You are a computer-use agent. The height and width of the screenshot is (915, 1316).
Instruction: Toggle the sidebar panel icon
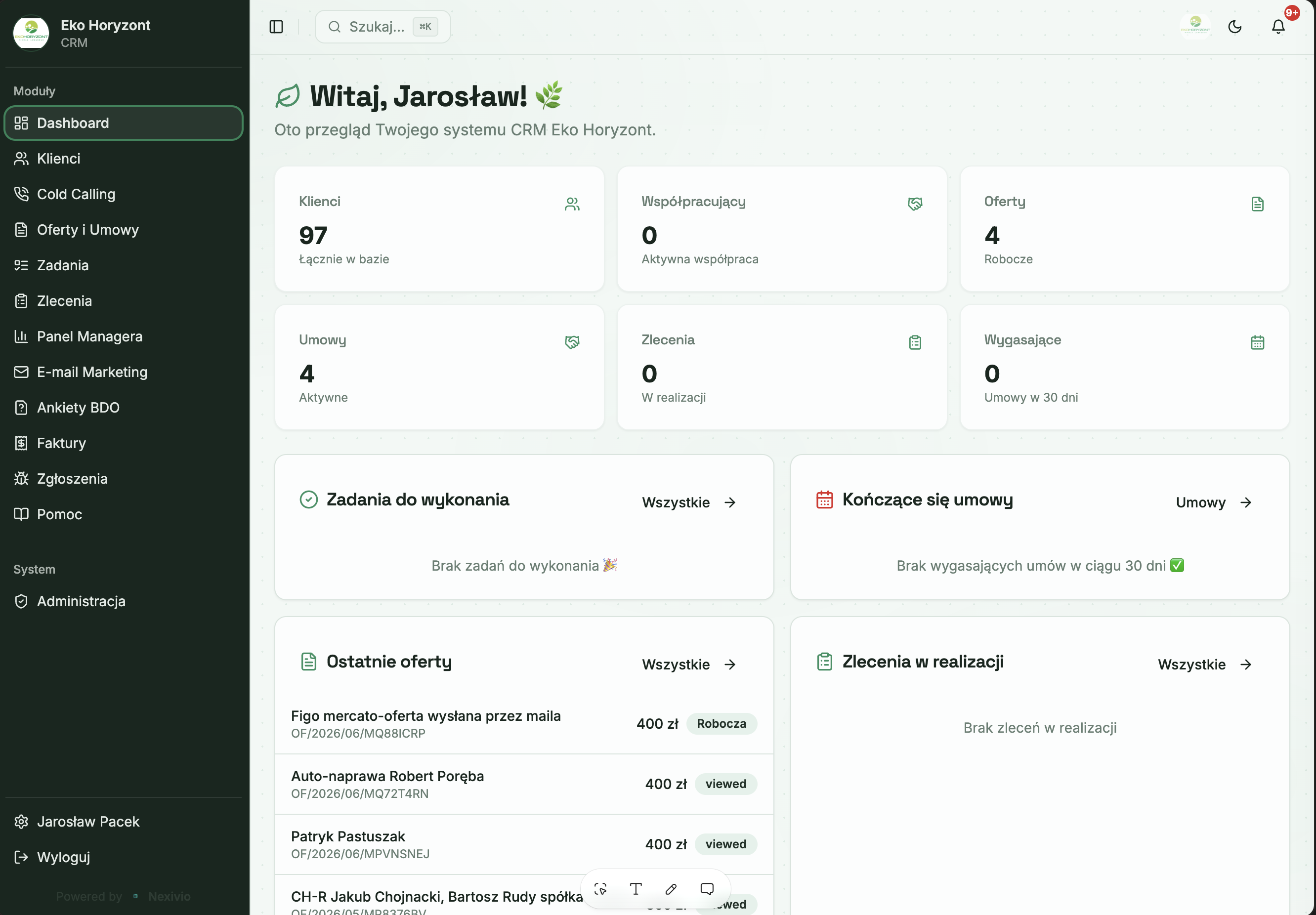tap(276, 27)
